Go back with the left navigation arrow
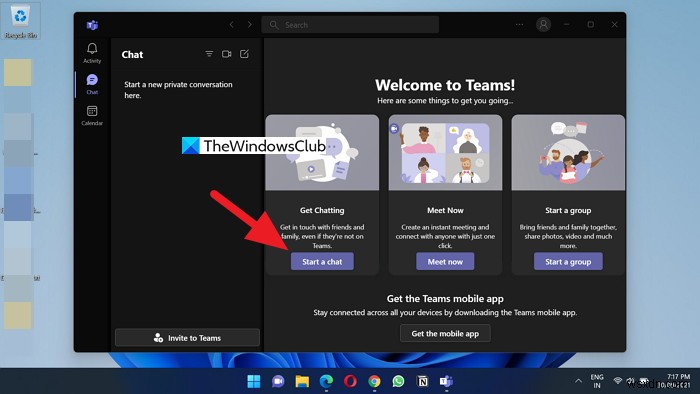The image size is (700, 394). (x=231, y=25)
